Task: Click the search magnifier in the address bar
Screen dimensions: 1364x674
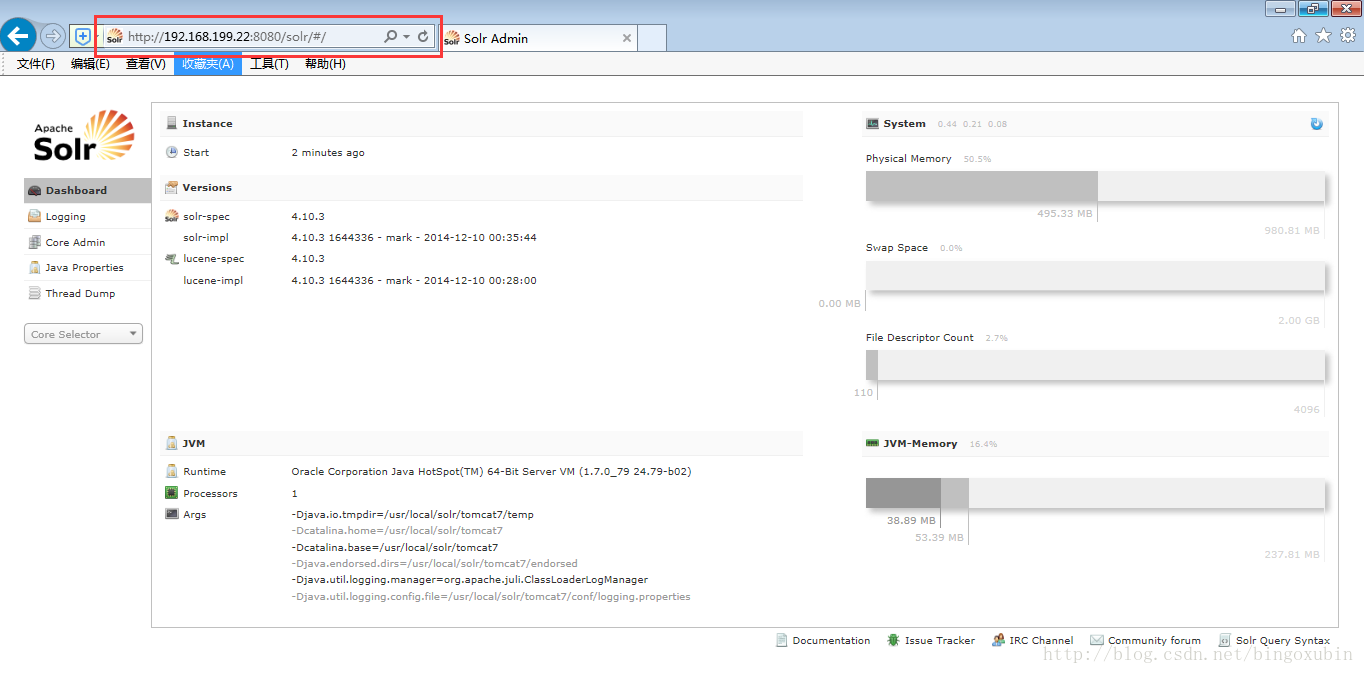Action: click(391, 37)
